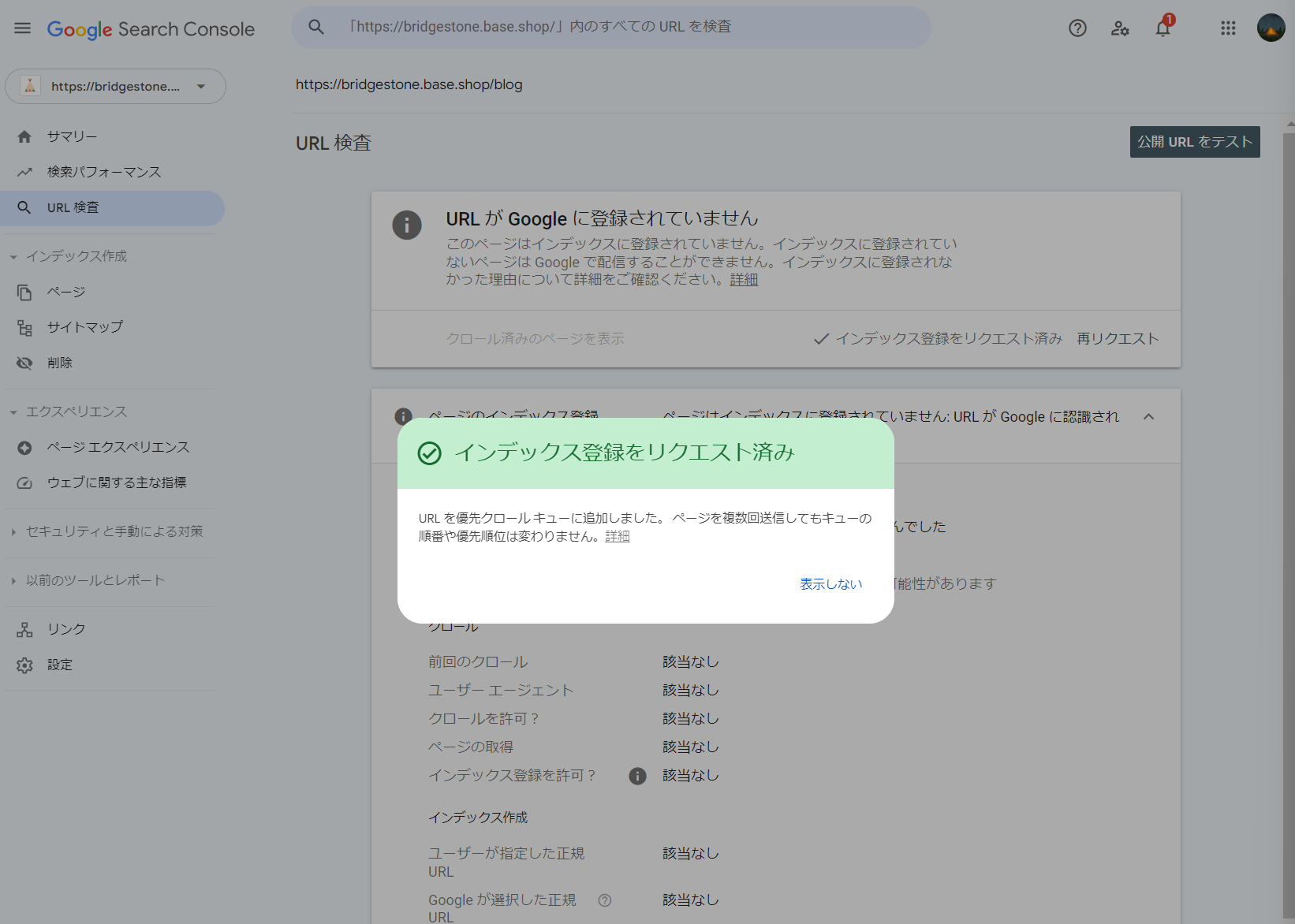Image resolution: width=1295 pixels, height=924 pixels.
Task: Click info icon beside インデックス登録を許可？
Action: (x=637, y=776)
